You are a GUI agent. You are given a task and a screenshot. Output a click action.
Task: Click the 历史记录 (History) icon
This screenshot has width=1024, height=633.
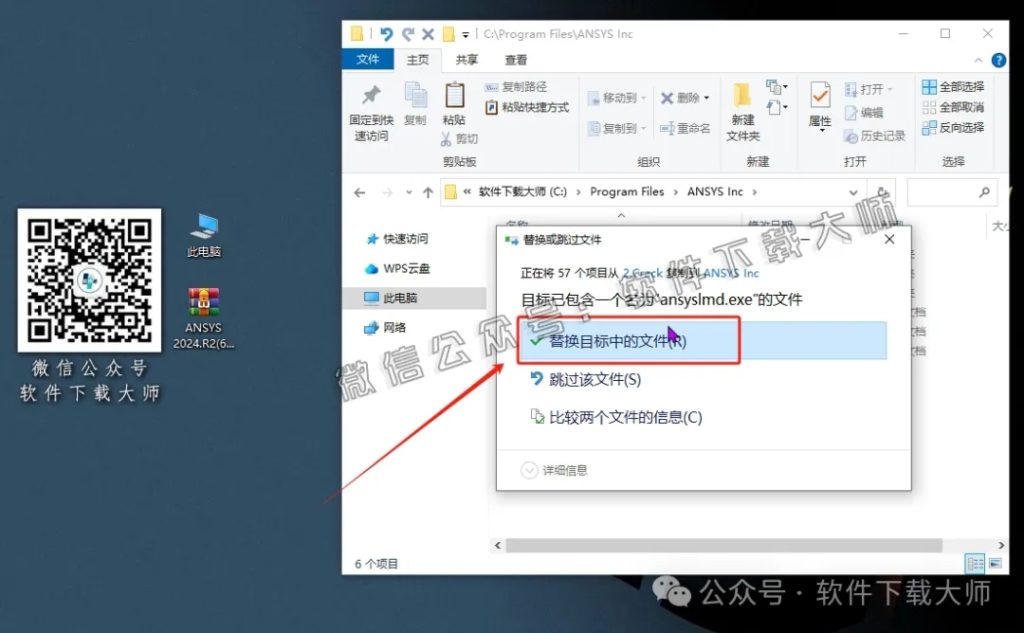point(850,136)
